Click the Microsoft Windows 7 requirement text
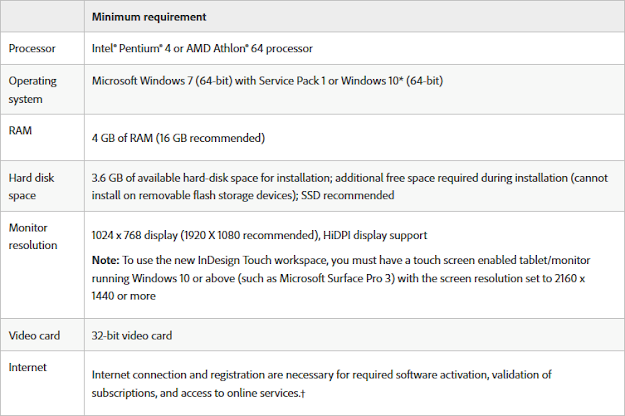 267,81
